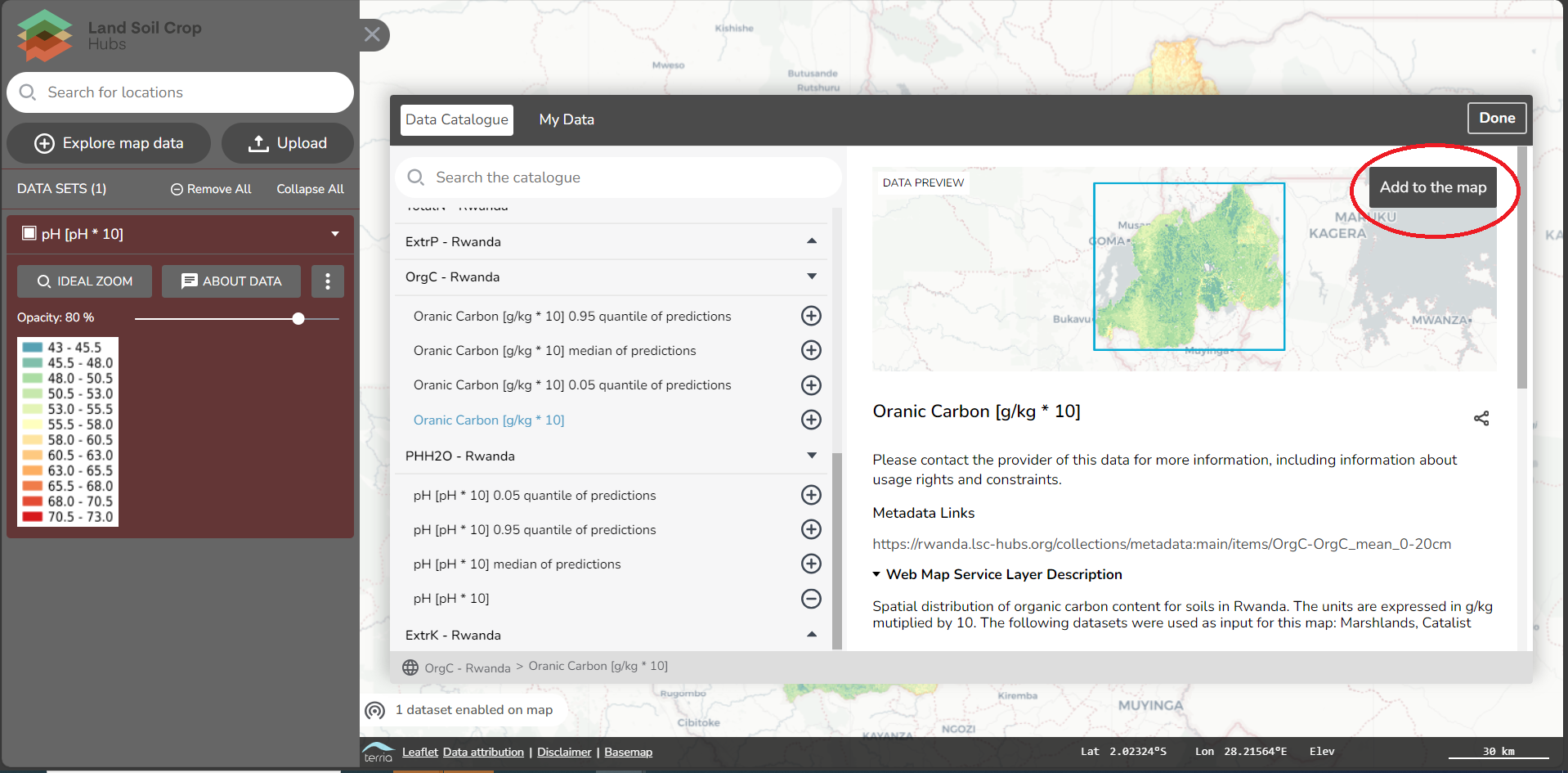The height and width of the screenshot is (773, 1568).
Task: Select the Data Catalogue tab
Action: tap(457, 119)
